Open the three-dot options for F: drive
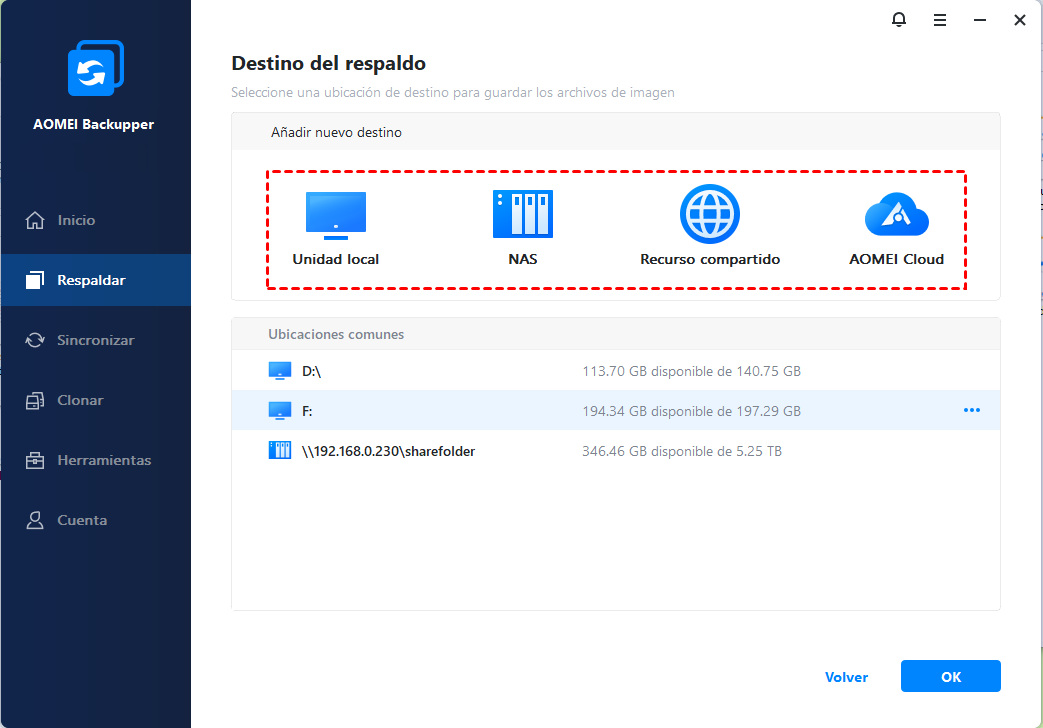 click(x=971, y=411)
